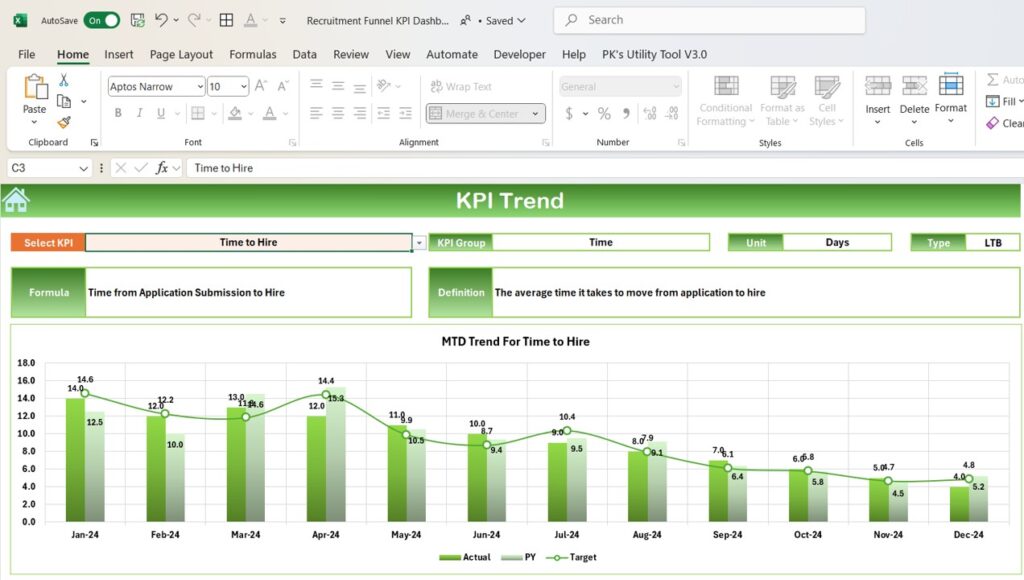
Task: Click the Insert cells button
Action: (878, 99)
